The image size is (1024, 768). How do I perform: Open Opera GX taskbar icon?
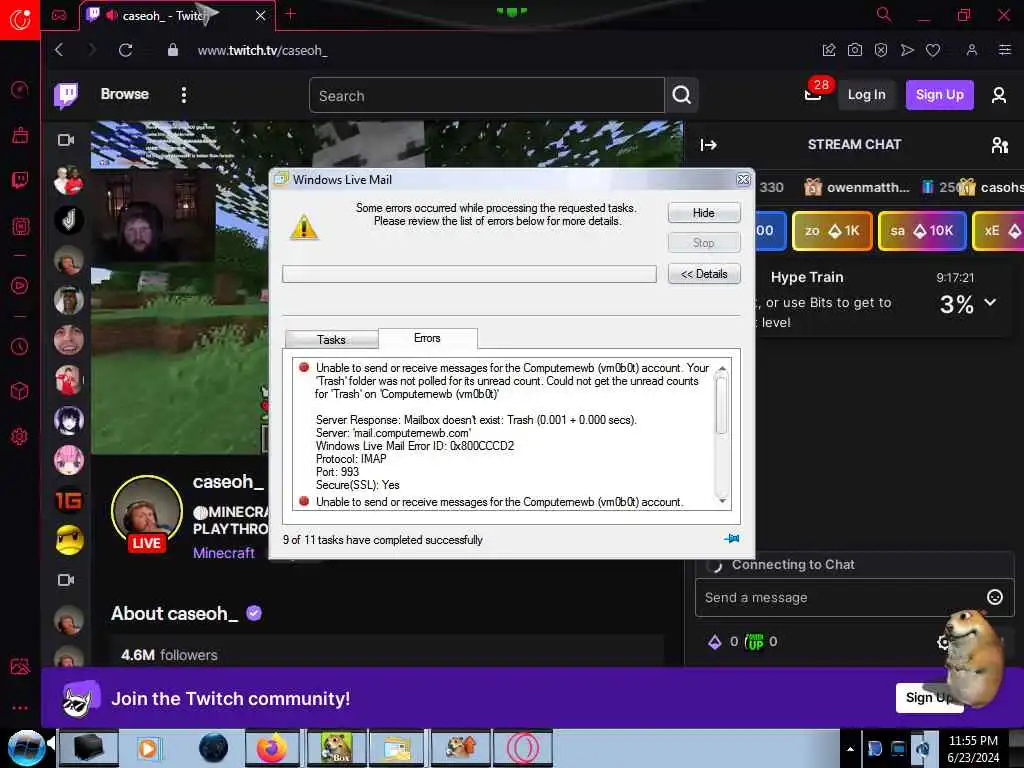pyautogui.click(x=522, y=748)
